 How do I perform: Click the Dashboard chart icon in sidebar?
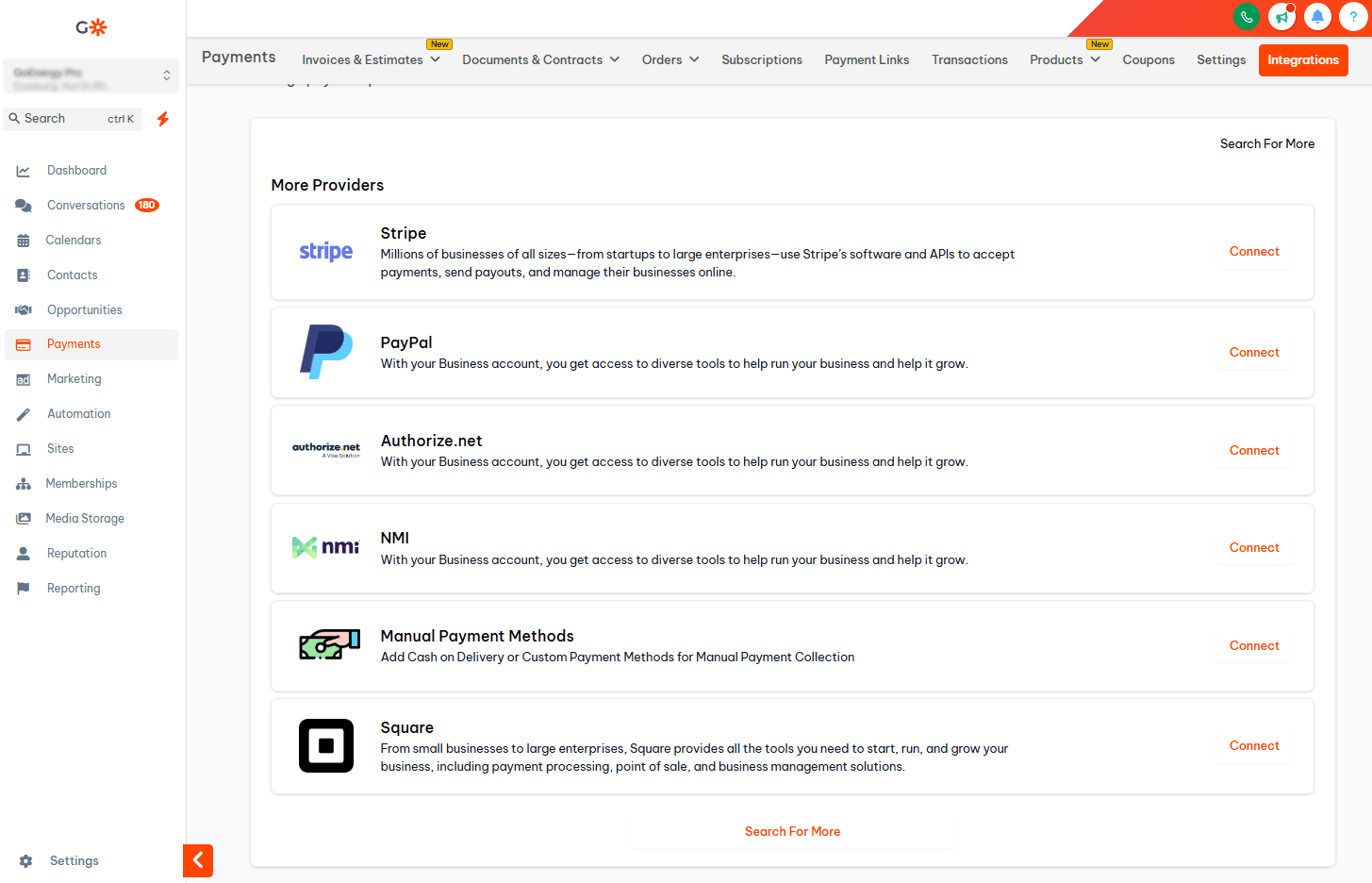24,171
